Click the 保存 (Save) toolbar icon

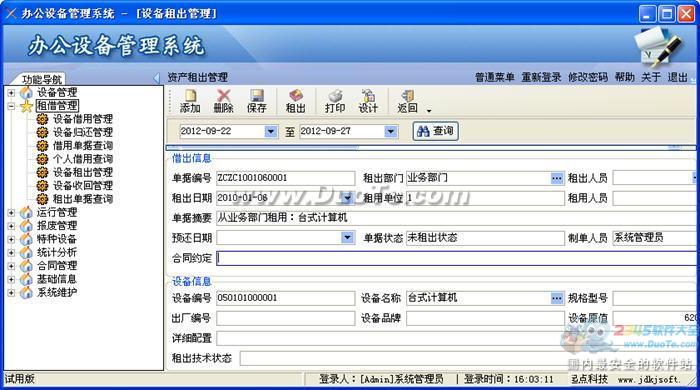pos(257,101)
